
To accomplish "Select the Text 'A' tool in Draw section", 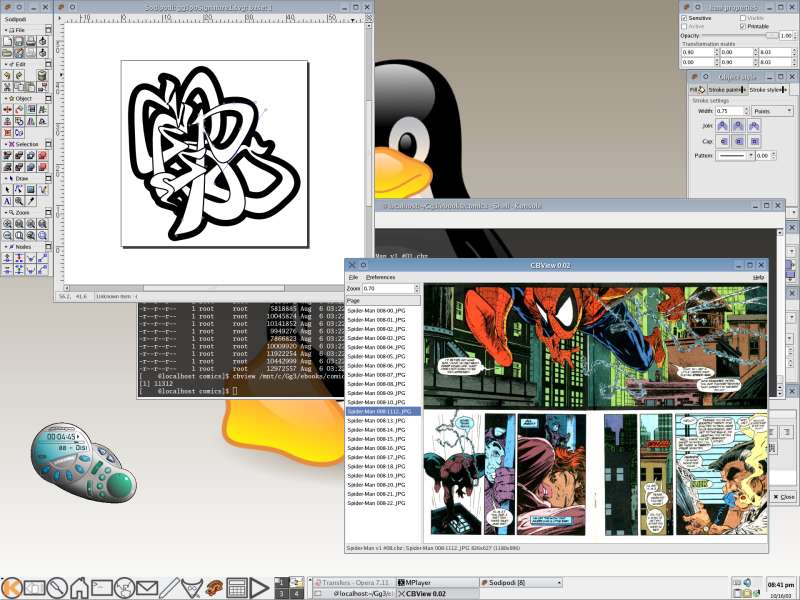I will [7, 201].
